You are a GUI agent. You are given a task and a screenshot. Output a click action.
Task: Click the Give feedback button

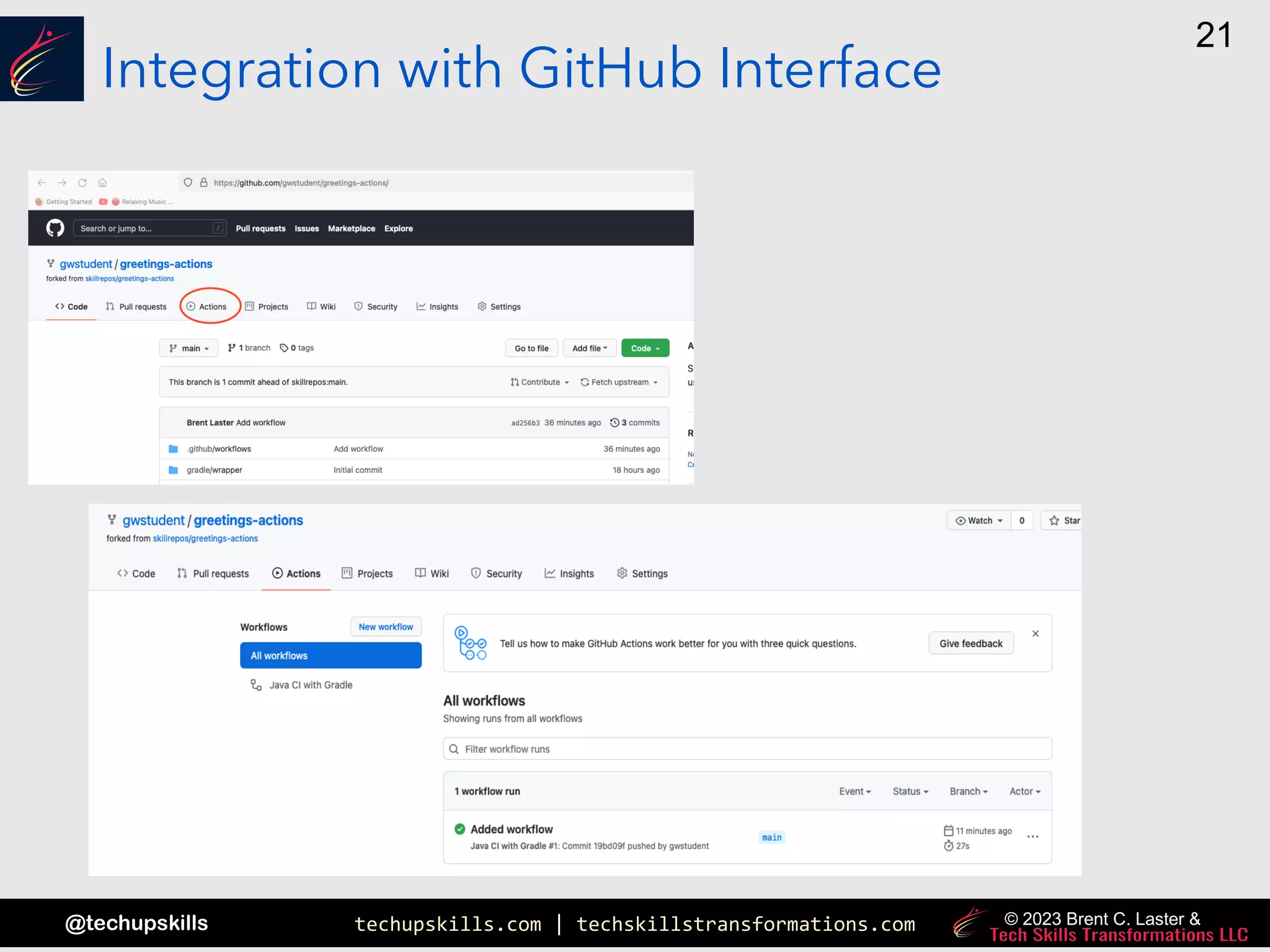(x=970, y=643)
